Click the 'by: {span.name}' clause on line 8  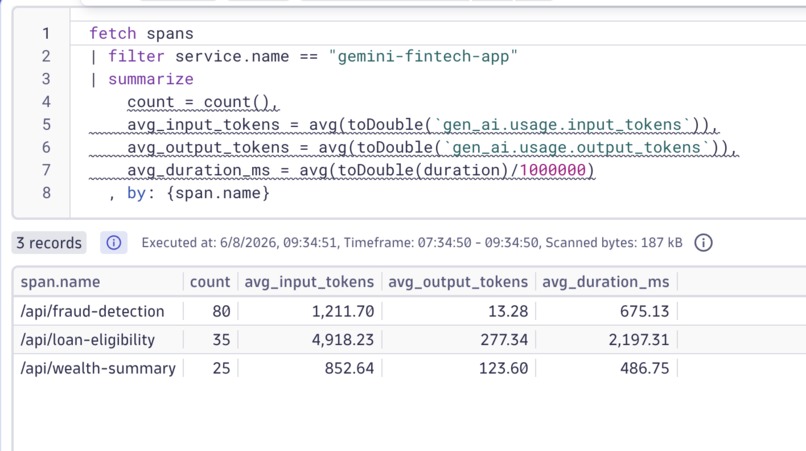coord(198,193)
